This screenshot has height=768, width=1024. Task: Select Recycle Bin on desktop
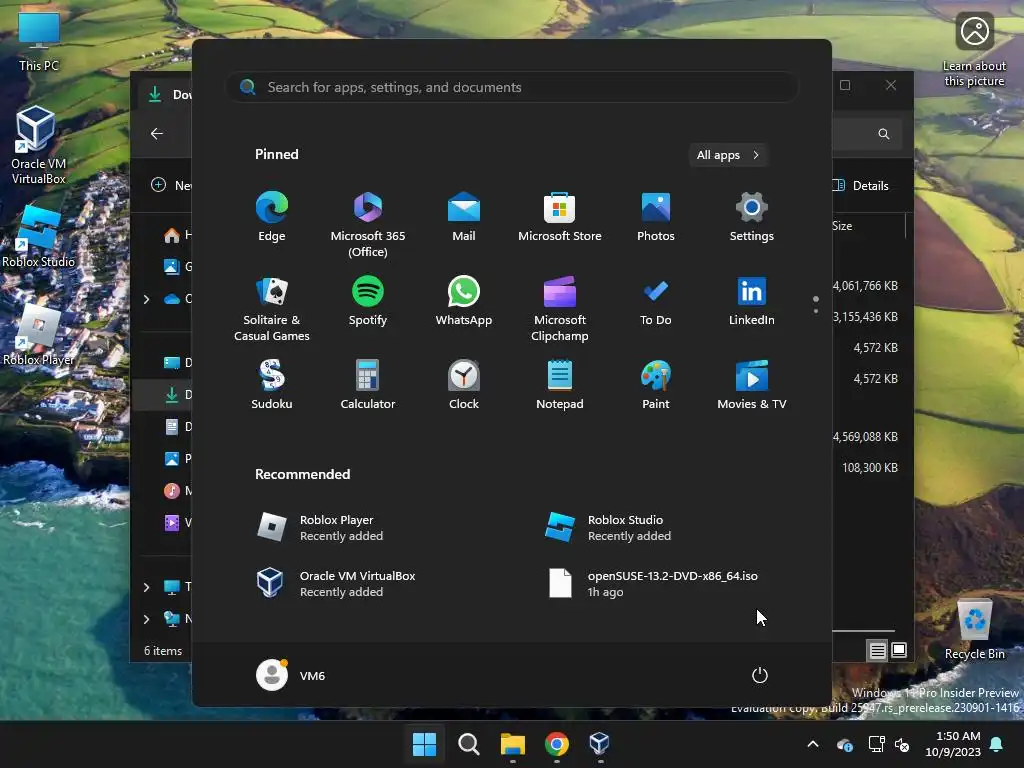point(974,630)
